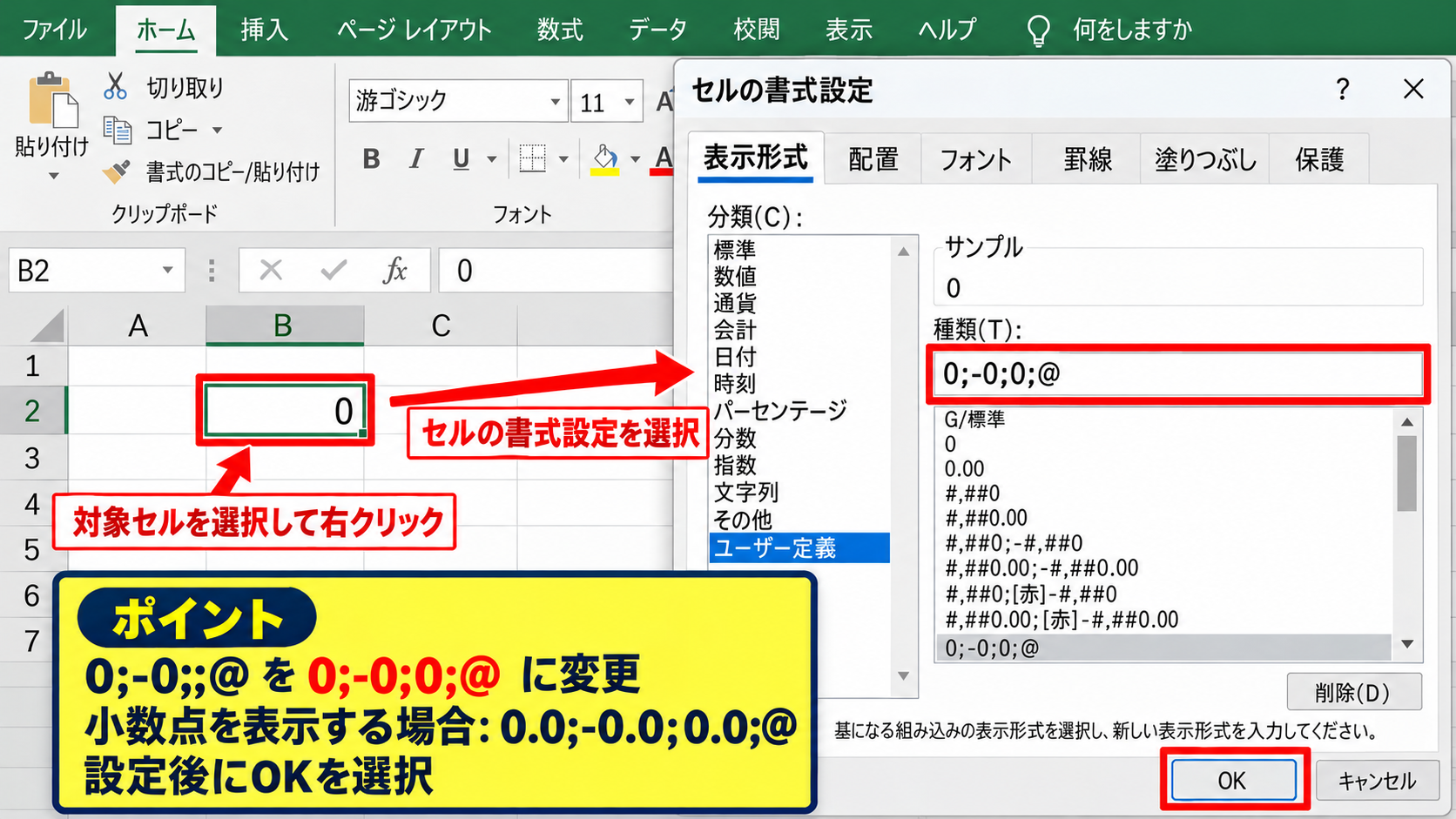Click the Borders icon
The image size is (1456, 819).
point(532,158)
